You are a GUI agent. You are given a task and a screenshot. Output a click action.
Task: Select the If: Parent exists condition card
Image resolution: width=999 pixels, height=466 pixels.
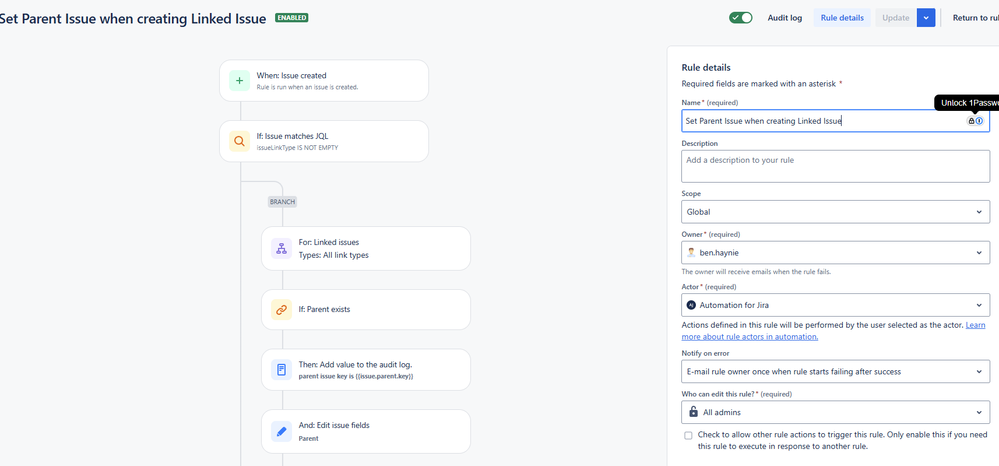click(366, 310)
